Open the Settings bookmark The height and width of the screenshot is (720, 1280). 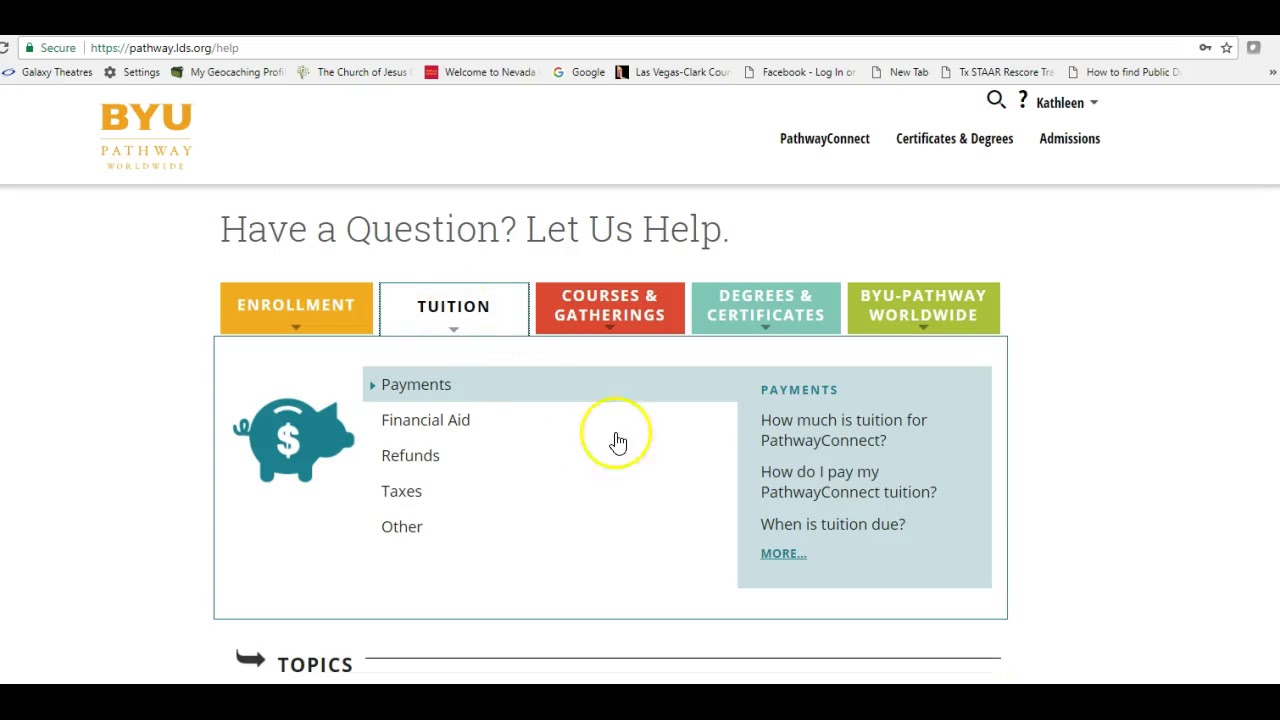click(132, 72)
